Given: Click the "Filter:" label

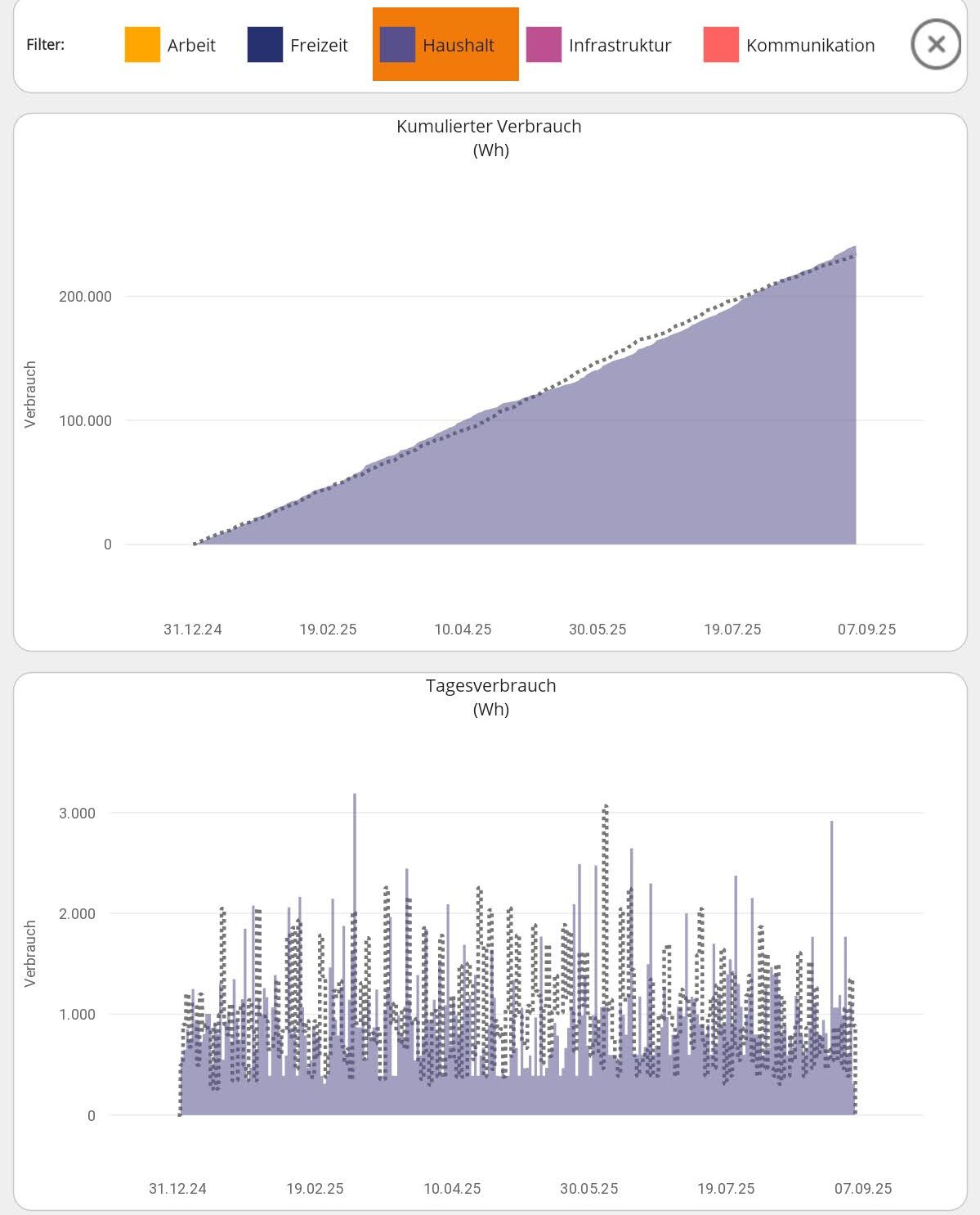Looking at the screenshot, I should (x=45, y=45).
